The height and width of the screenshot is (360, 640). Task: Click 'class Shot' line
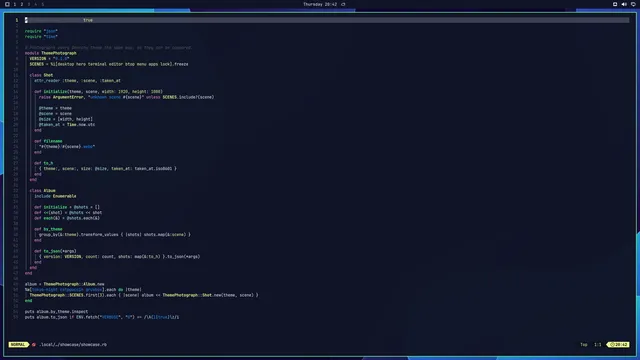pyautogui.click(x=41, y=75)
